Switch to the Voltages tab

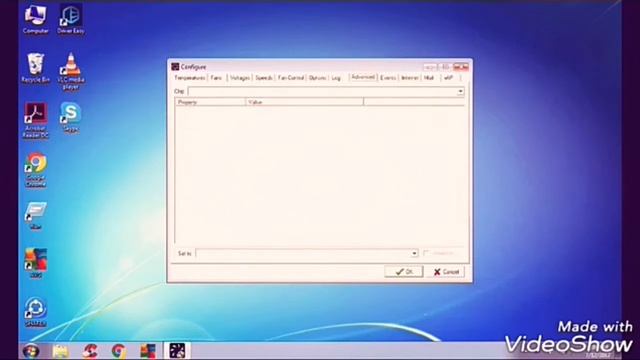pos(240,78)
